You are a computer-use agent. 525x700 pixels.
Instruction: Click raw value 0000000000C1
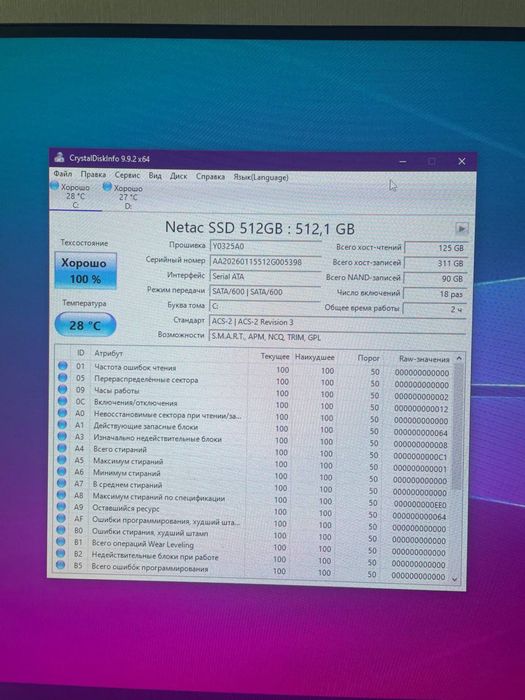pos(421,457)
